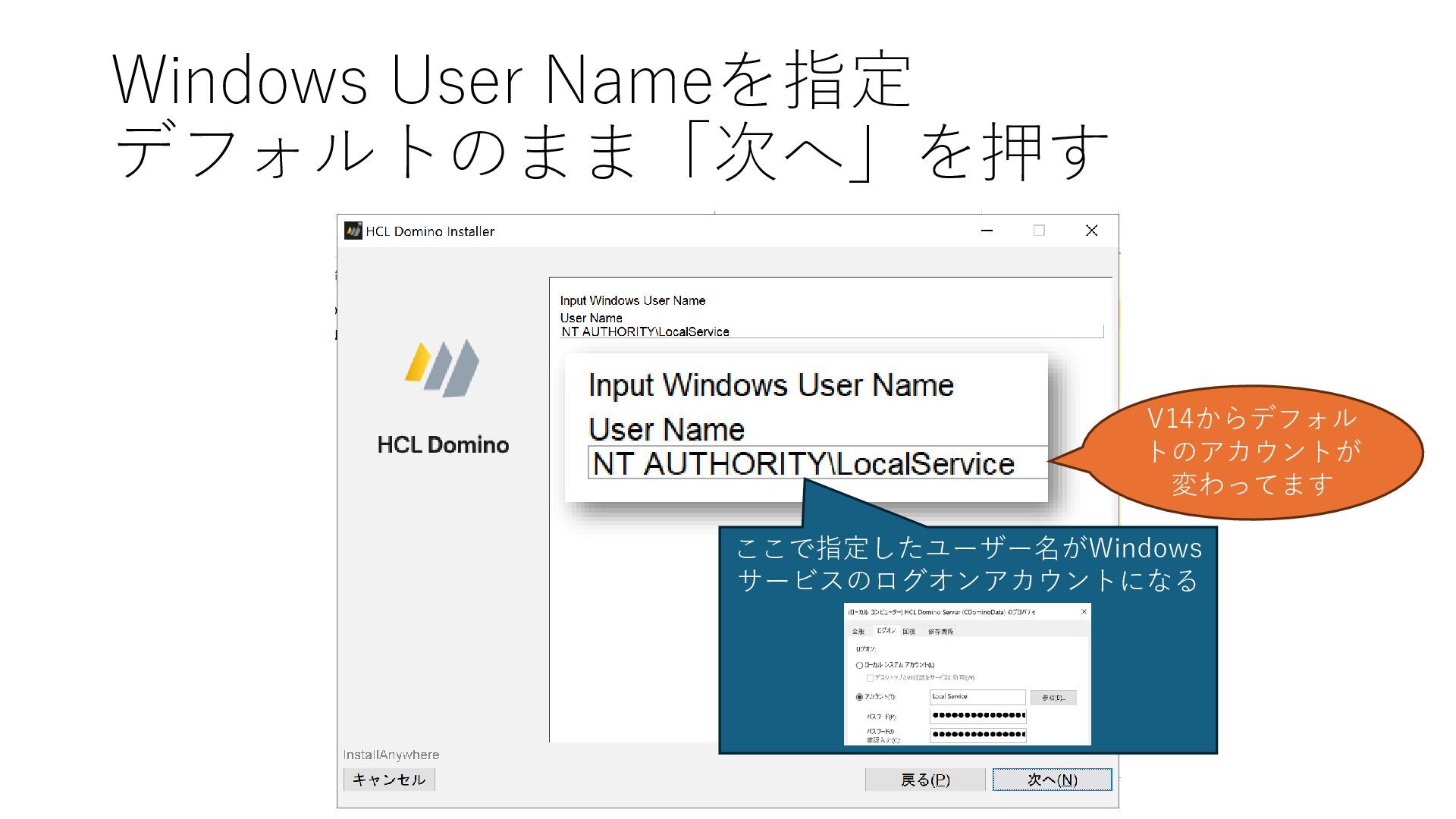Click the 次へ(N) next button

click(x=1052, y=780)
